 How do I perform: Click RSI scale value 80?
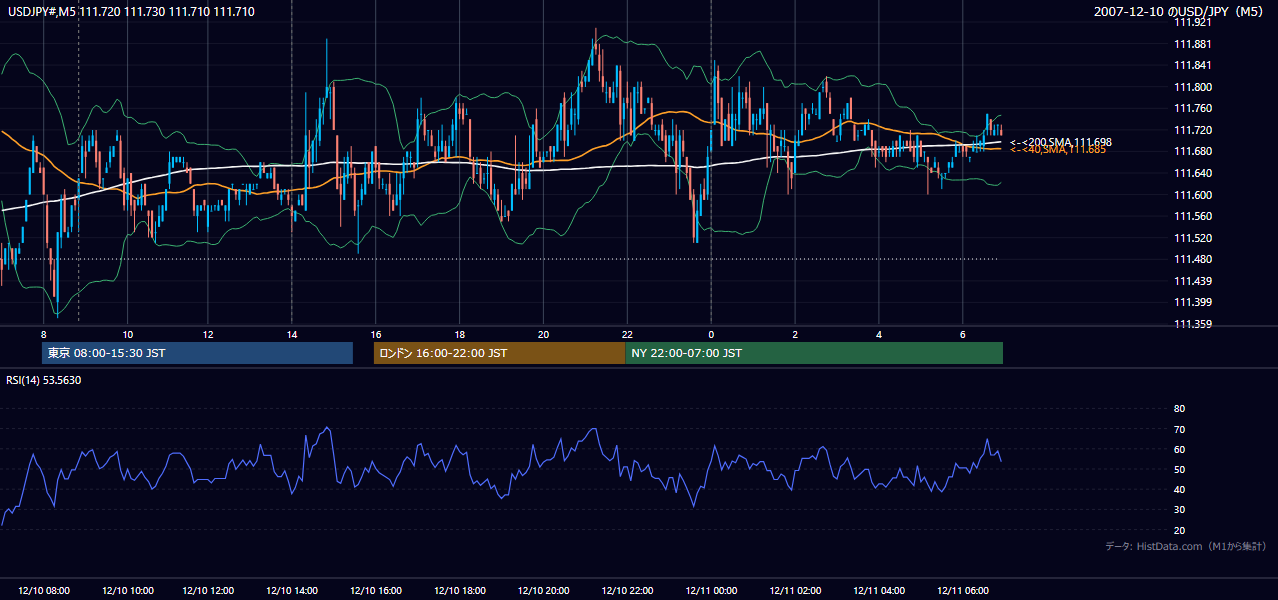pos(1179,409)
